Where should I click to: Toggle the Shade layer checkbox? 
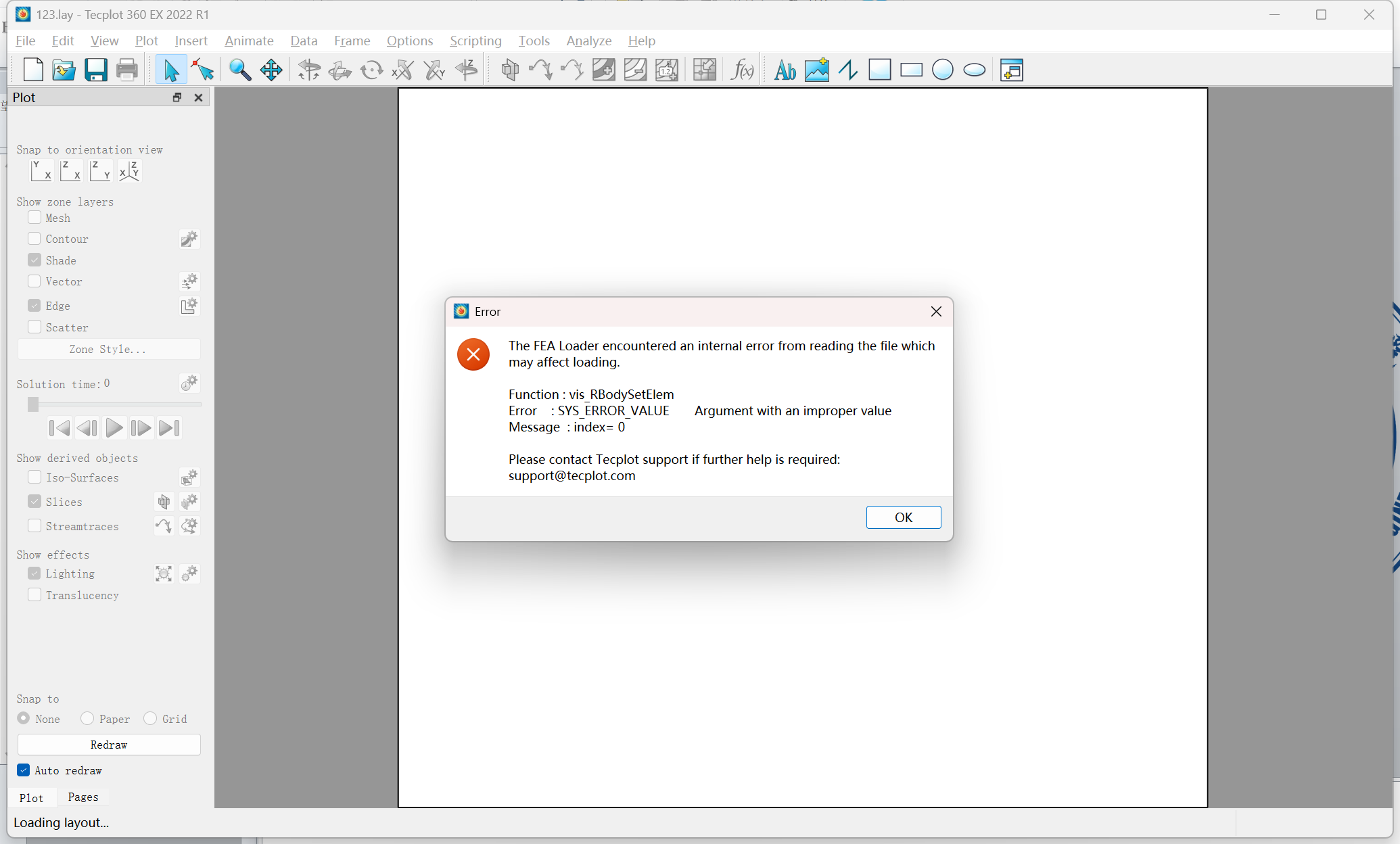point(34,260)
